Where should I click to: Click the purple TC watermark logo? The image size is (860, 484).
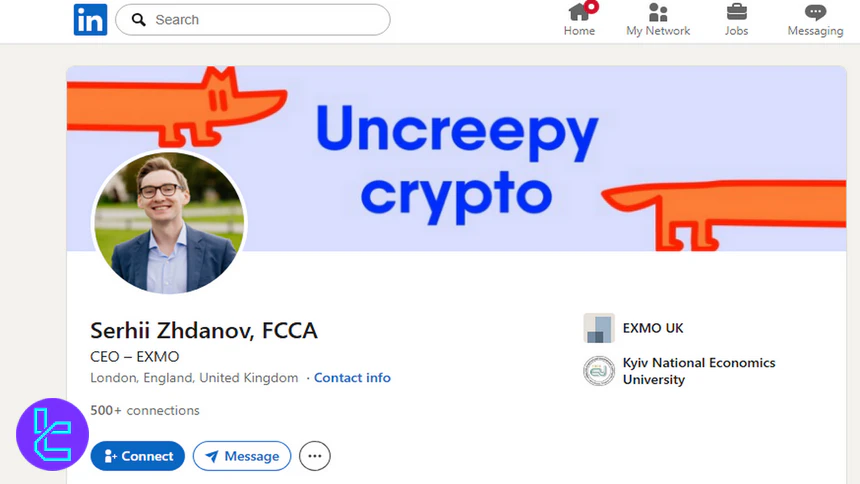[x=53, y=434]
